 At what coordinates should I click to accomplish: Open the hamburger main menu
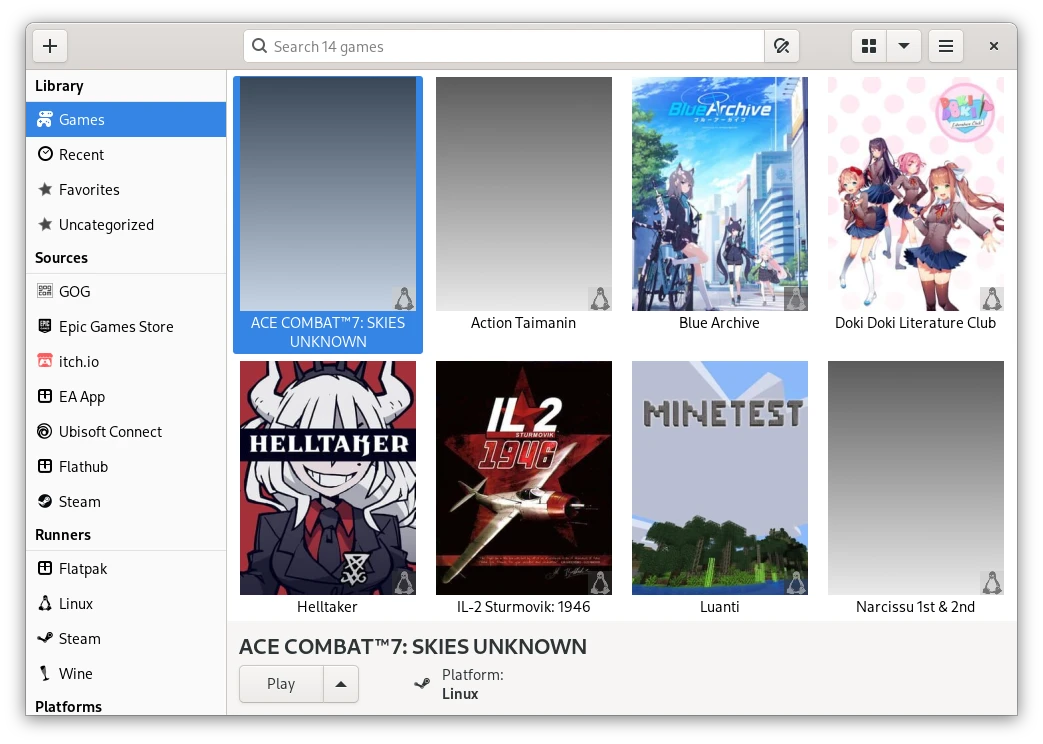click(945, 46)
